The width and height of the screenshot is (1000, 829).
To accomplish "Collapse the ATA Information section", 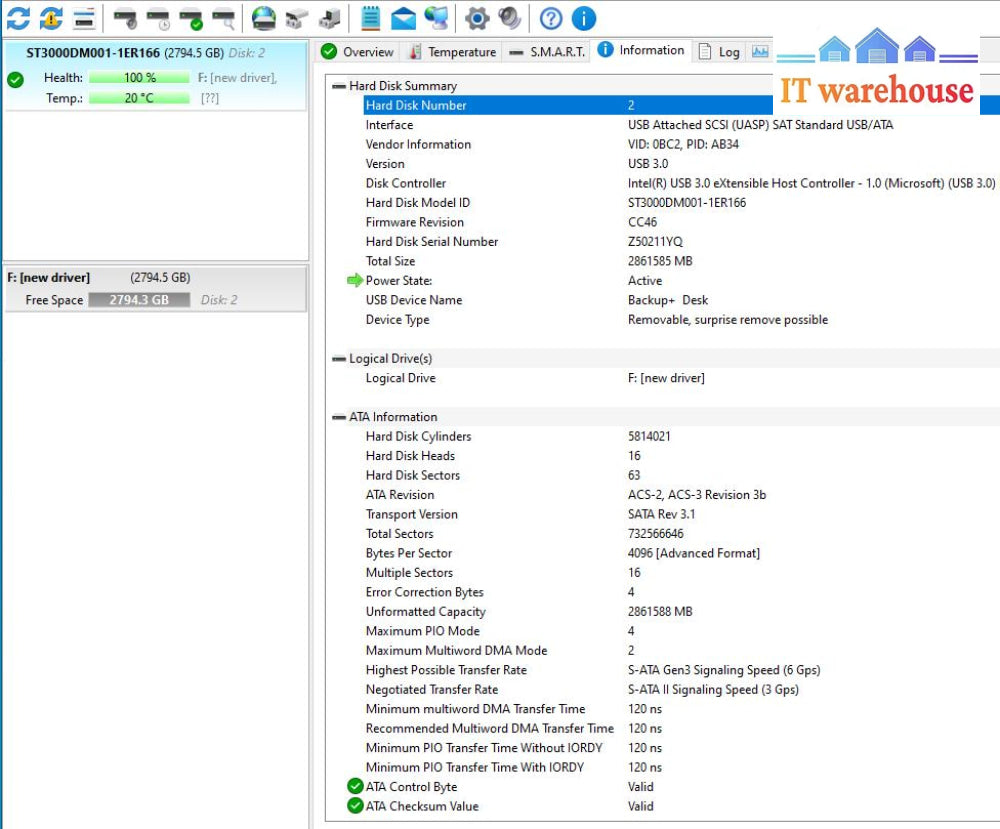I will point(339,417).
